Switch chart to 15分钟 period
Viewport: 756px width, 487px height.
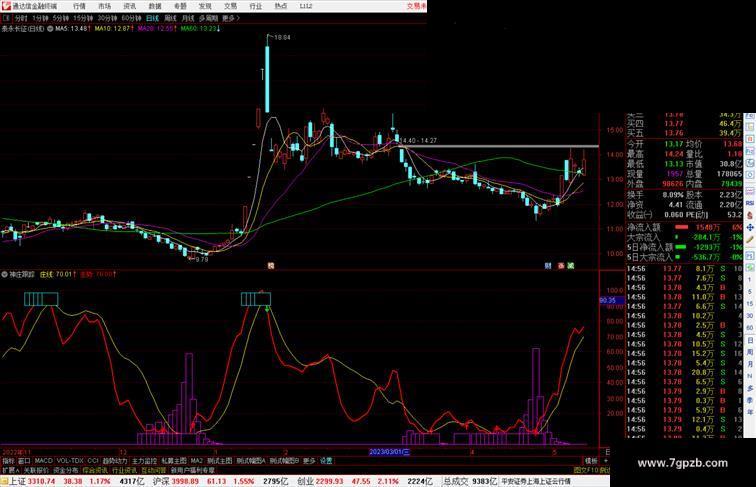(83, 18)
